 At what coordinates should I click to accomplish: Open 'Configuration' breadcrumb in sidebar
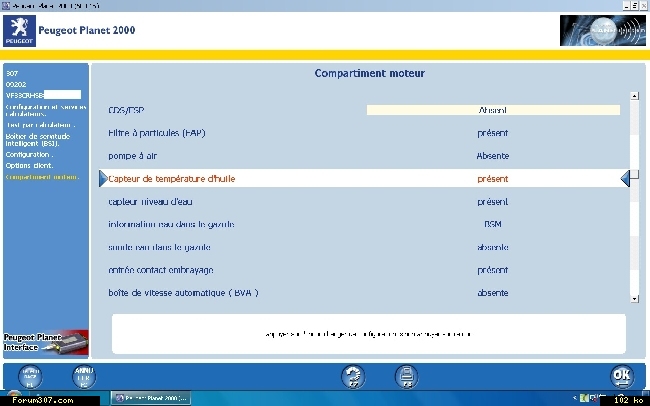coord(29,154)
